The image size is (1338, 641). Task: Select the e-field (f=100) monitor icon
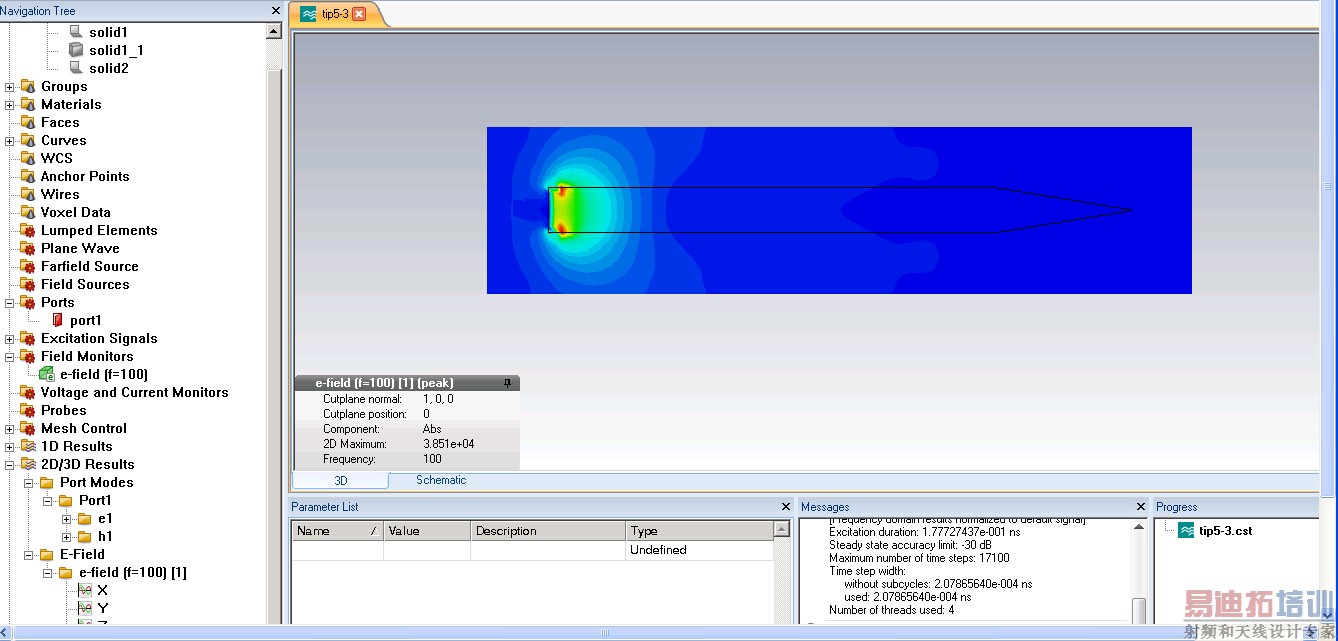[47, 374]
